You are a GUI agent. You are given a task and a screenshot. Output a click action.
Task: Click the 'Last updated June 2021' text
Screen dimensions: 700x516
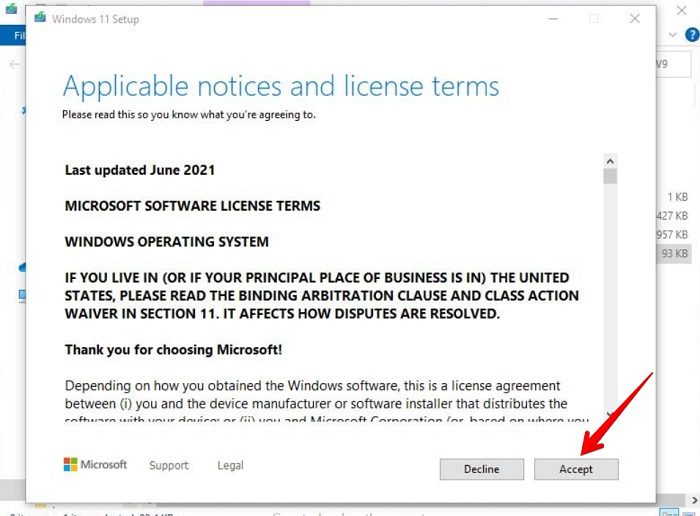[140, 170]
